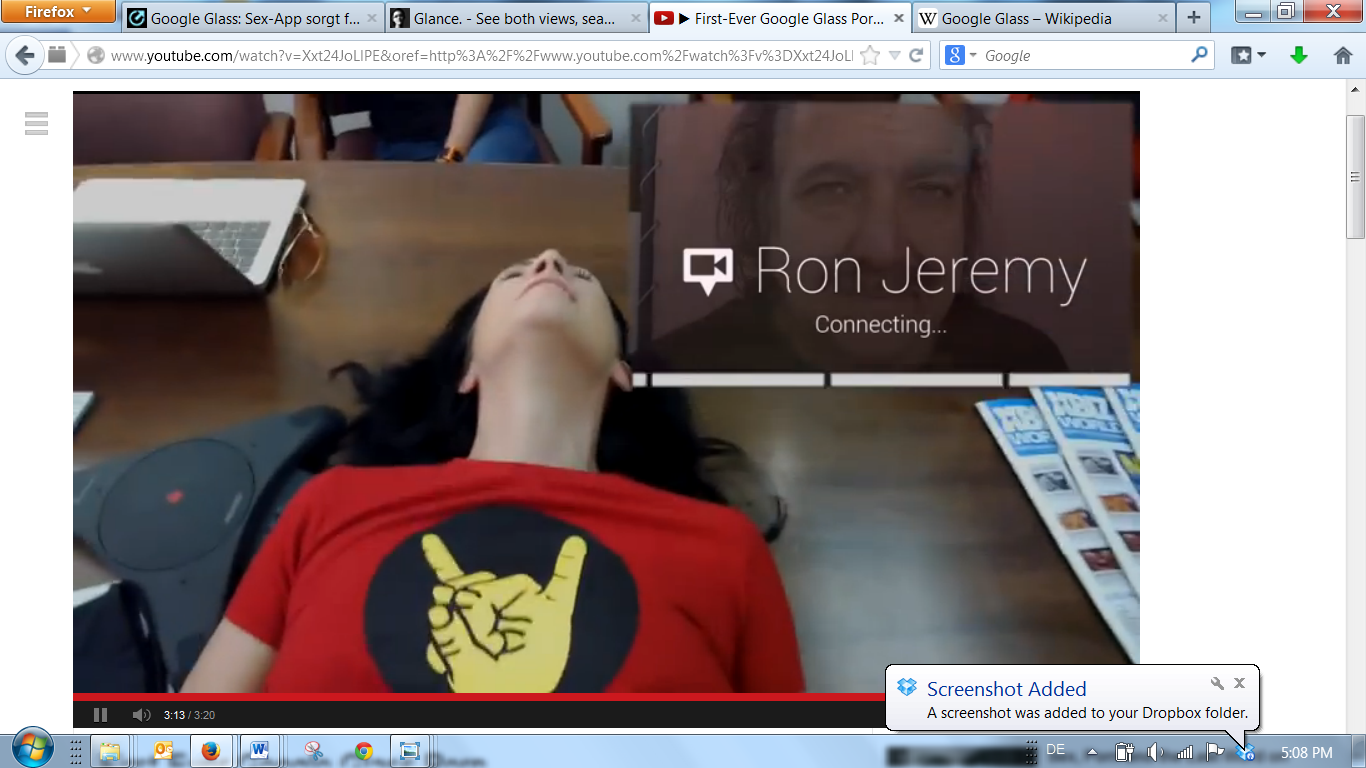Click the Screenshot Added notification title

pyautogui.click(x=1006, y=689)
